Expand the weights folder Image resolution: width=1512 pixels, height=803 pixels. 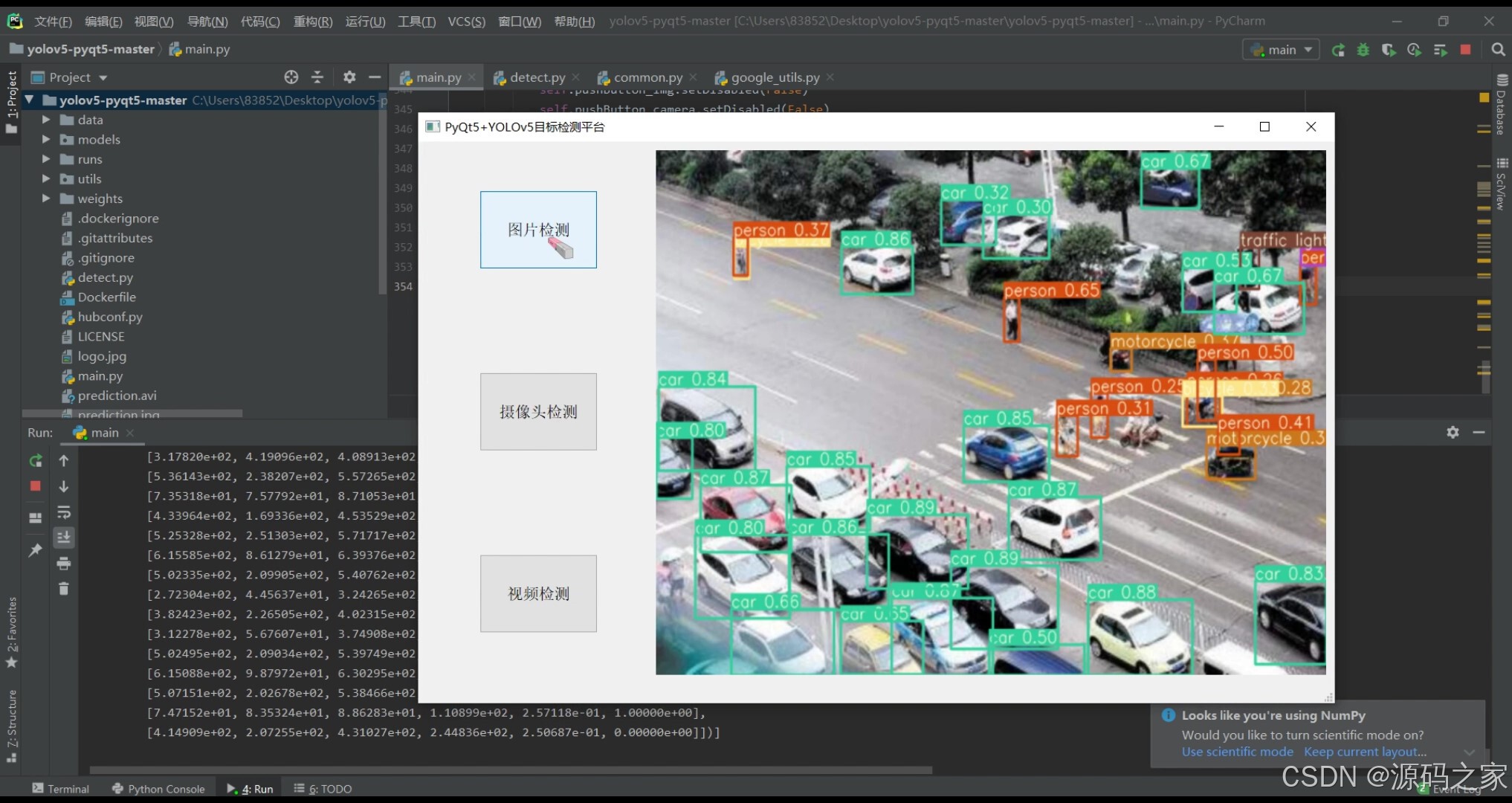(x=46, y=199)
